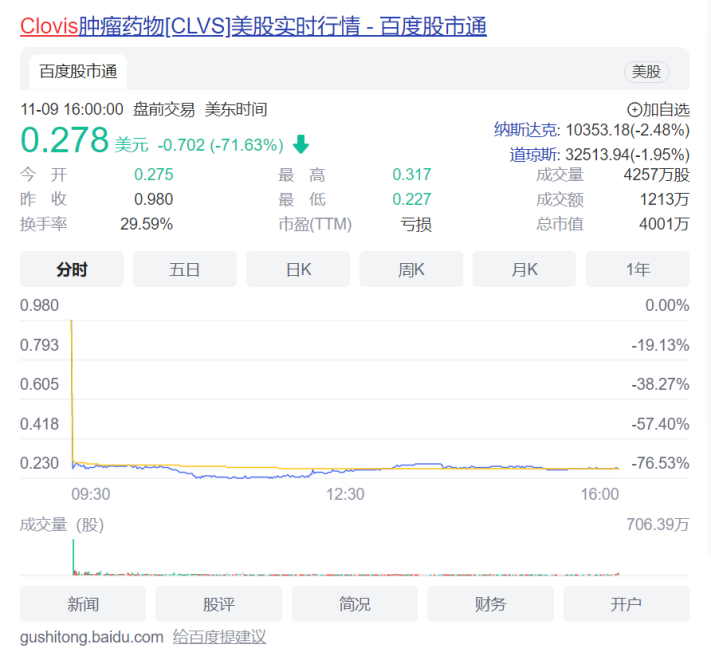Click the green down arrow icon
This screenshot has height=660, width=711.
point(301,145)
